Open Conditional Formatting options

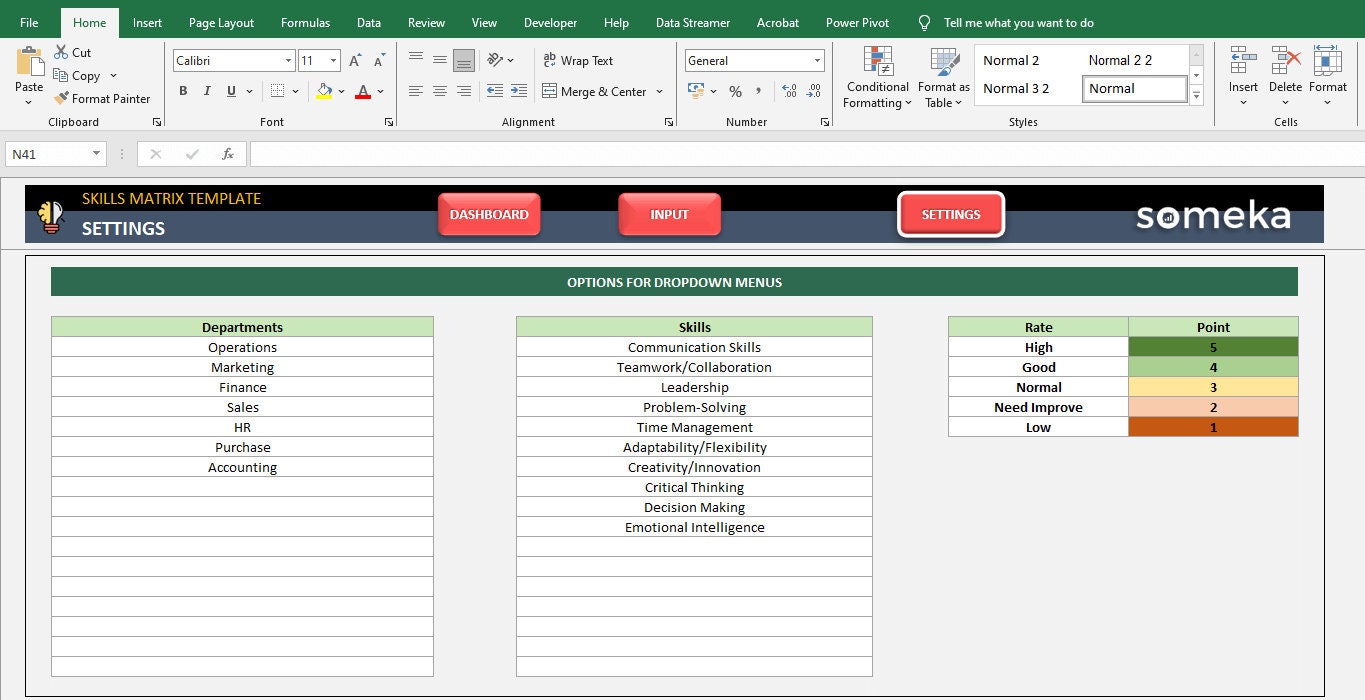(x=877, y=75)
